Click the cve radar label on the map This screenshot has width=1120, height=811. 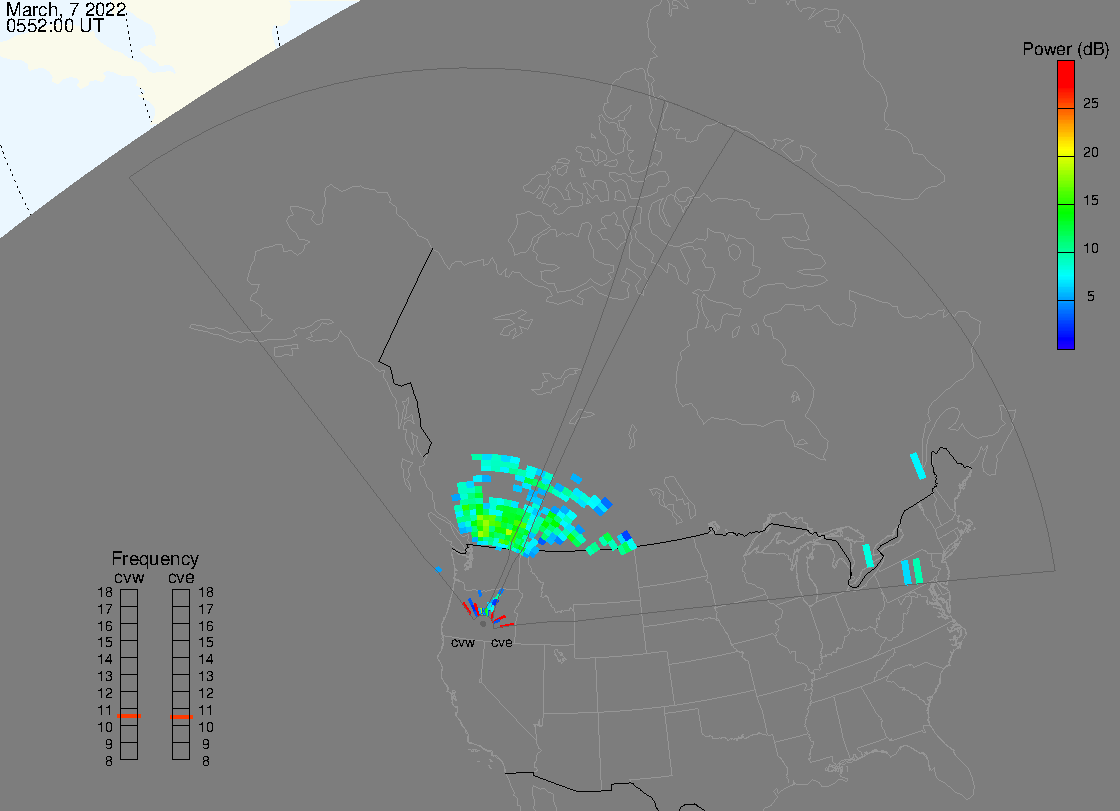501,642
